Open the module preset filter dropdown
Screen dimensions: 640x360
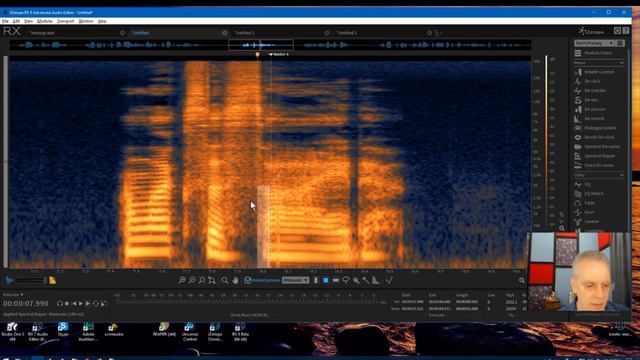click(595, 43)
